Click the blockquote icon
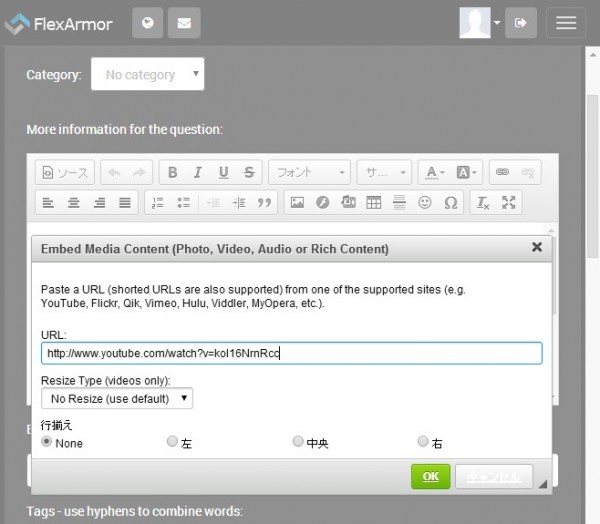The image size is (600, 524). tap(265, 202)
